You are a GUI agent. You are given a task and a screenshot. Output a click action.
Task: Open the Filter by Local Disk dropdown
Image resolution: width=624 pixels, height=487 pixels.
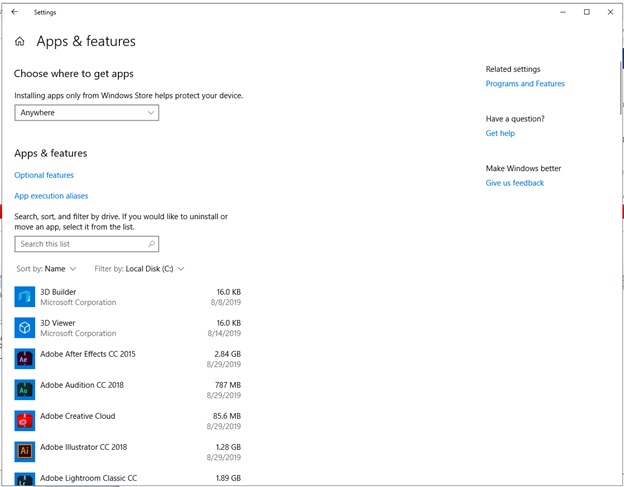(139, 269)
